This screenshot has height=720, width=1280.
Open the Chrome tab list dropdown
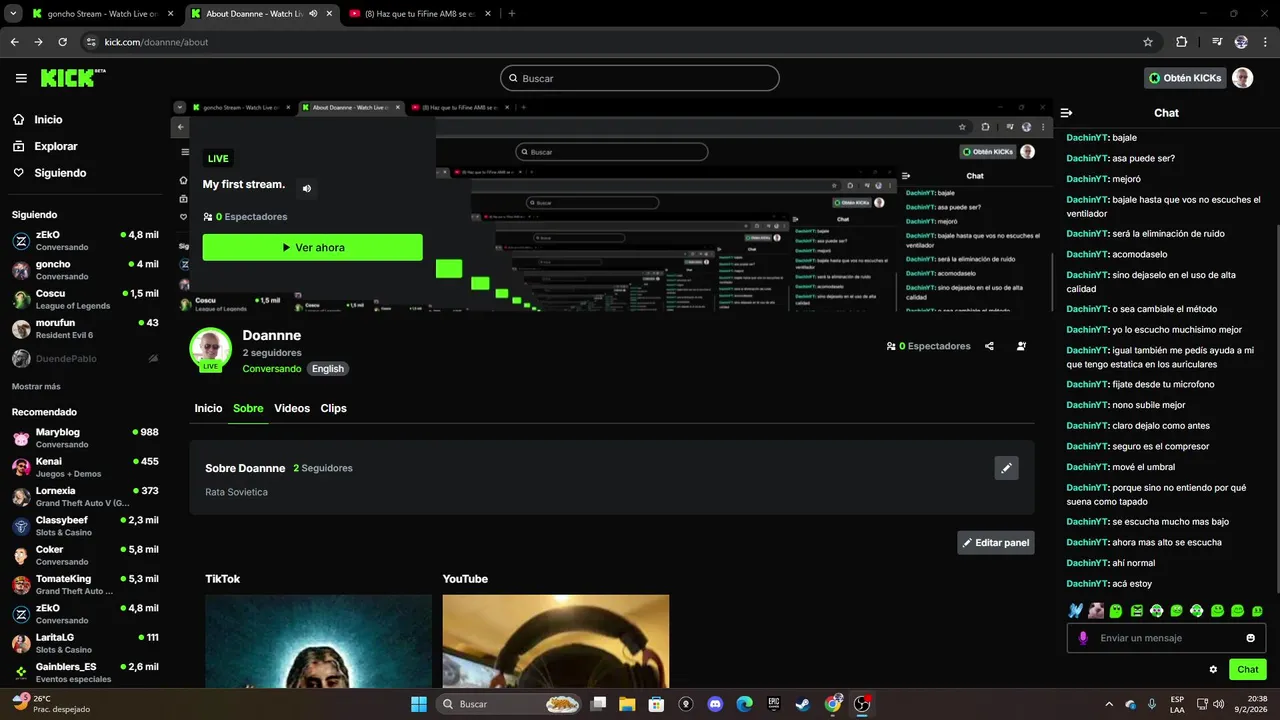point(13,14)
